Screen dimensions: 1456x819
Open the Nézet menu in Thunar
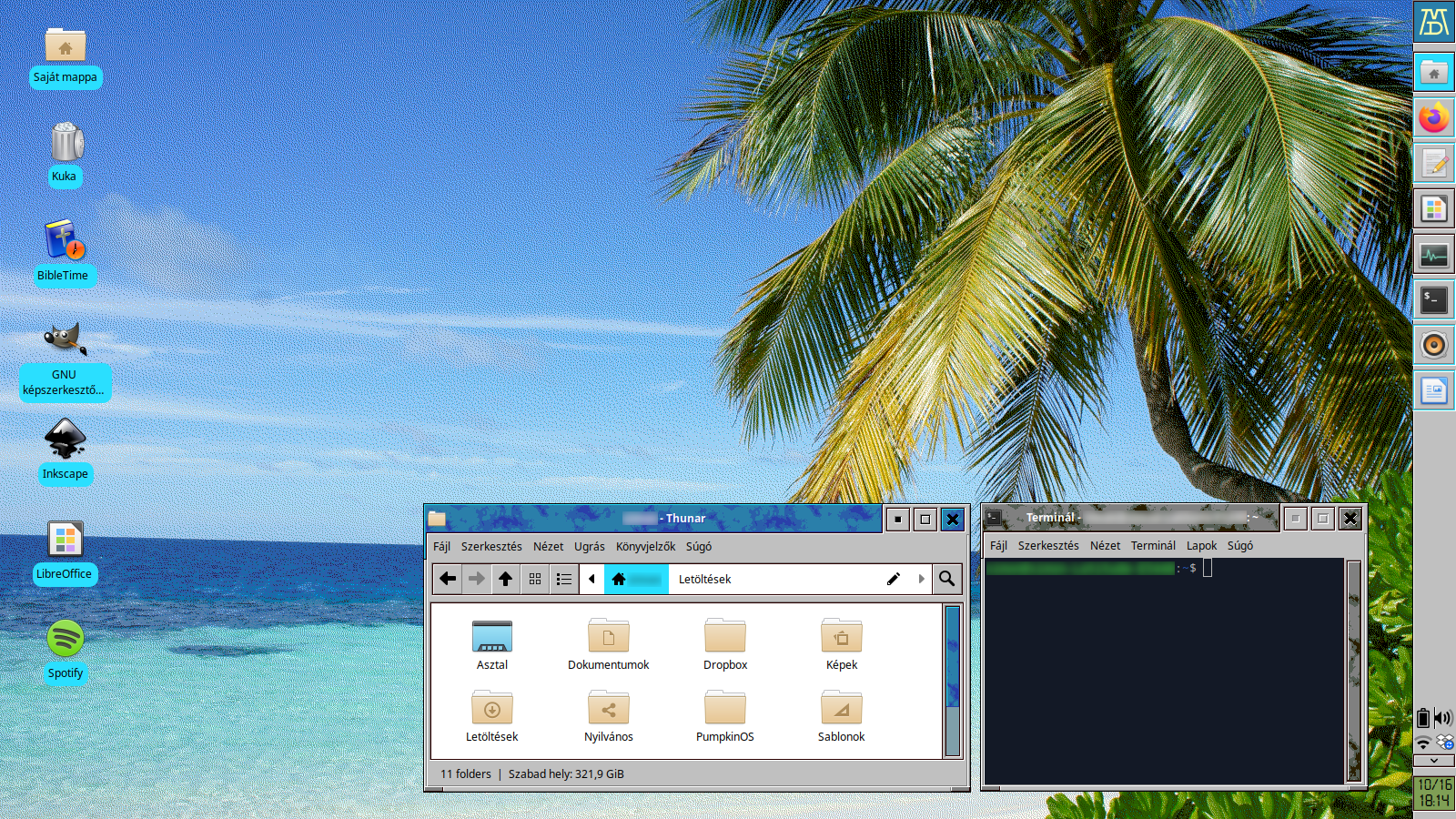548,546
